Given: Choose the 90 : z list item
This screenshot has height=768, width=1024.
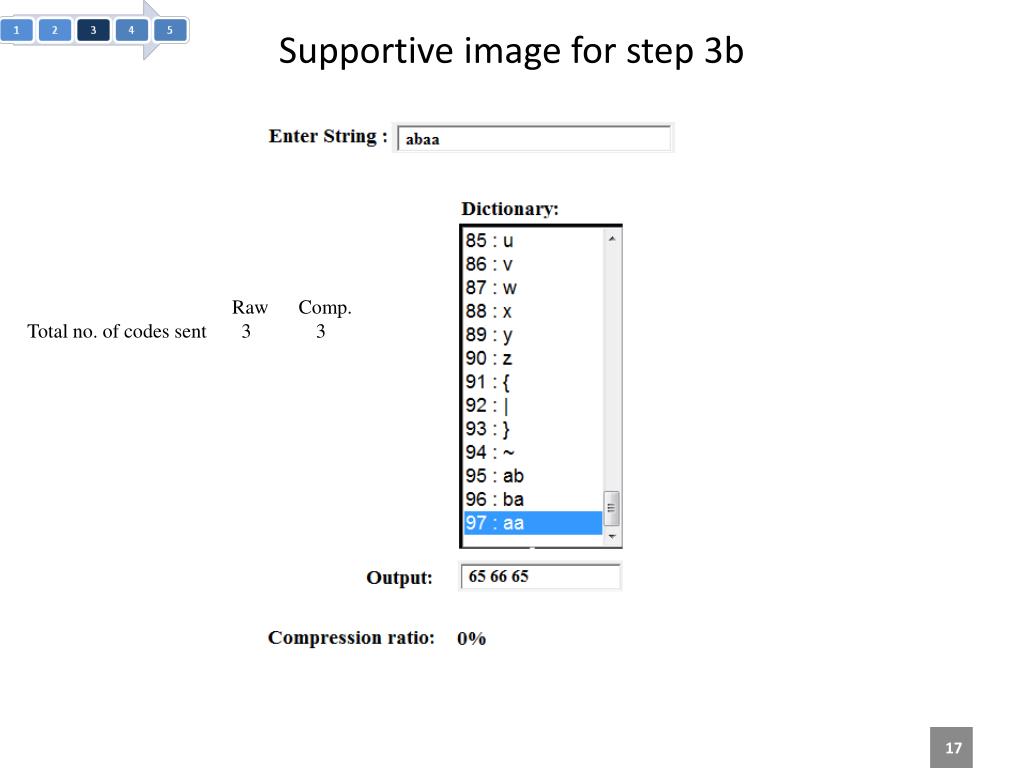Looking at the screenshot, I should coord(533,359).
